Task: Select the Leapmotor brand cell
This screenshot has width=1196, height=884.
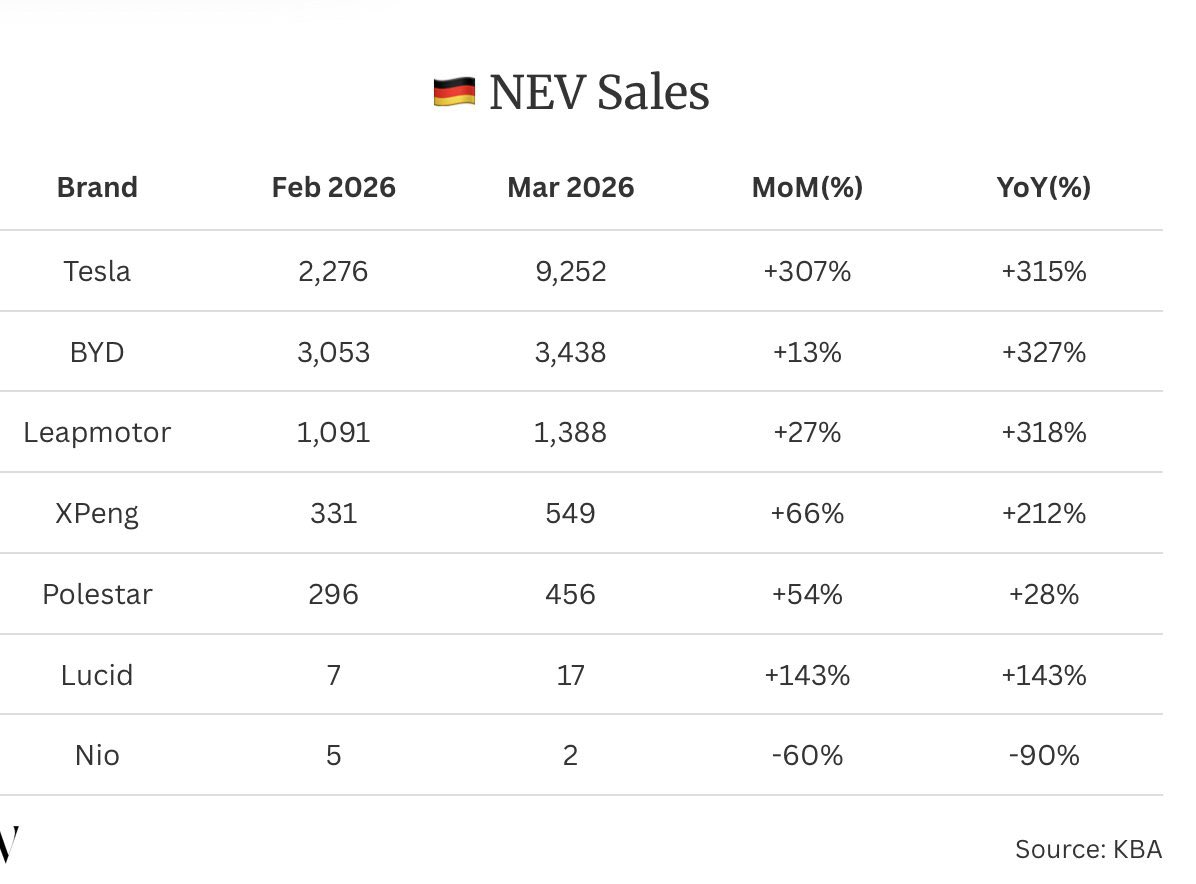Action: [x=97, y=432]
